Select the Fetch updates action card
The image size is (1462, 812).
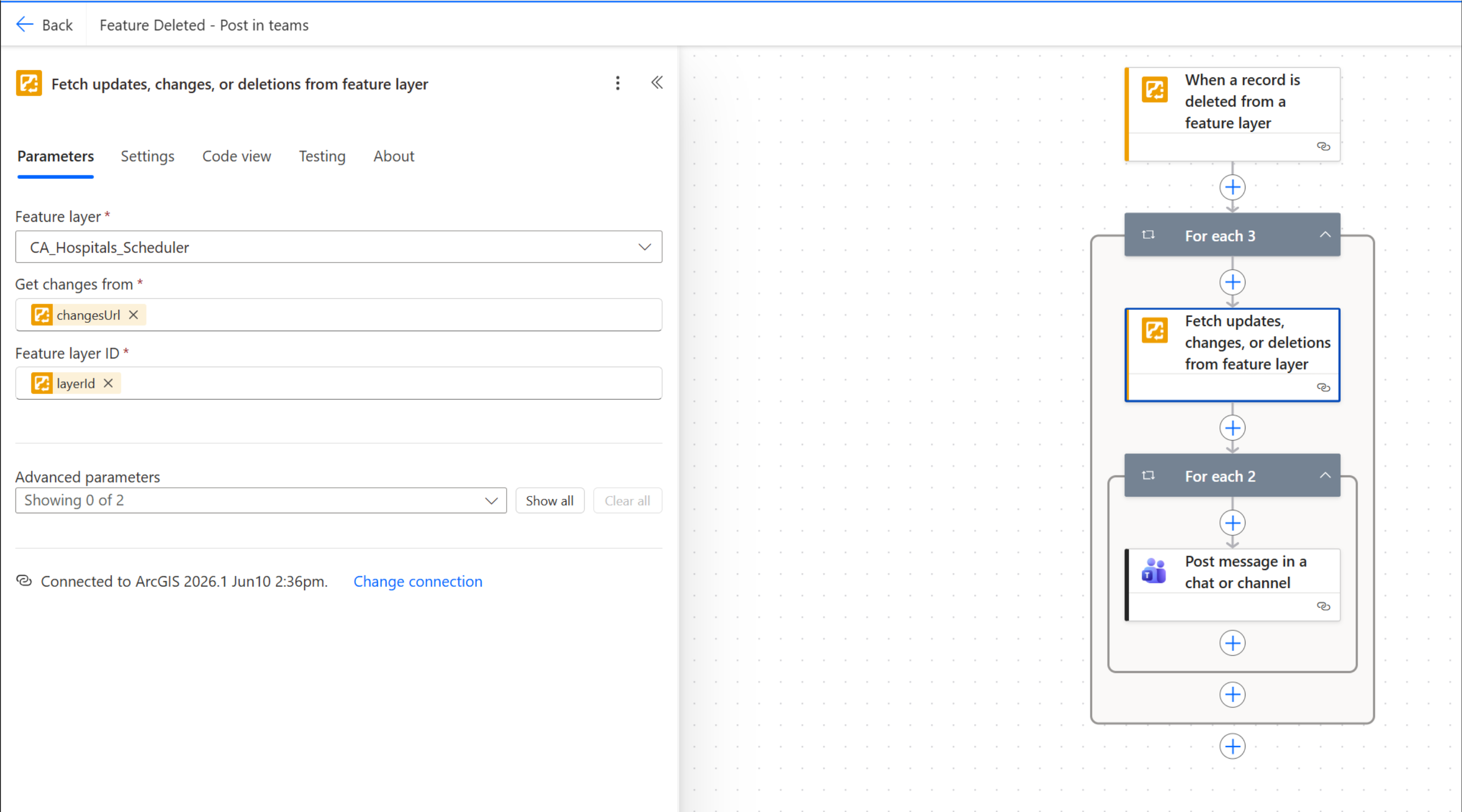1232,355
